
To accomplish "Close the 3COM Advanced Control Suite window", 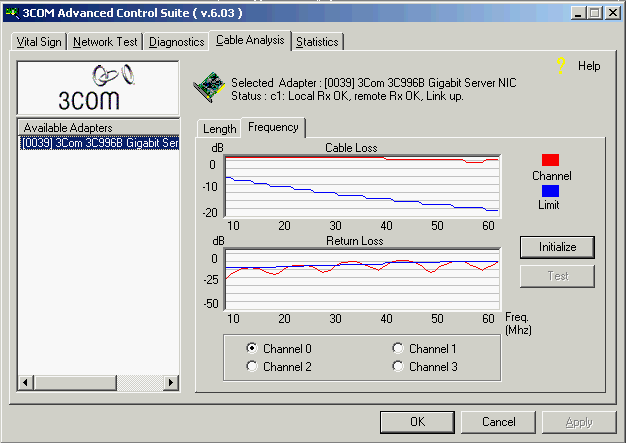I will coord(613,13).
